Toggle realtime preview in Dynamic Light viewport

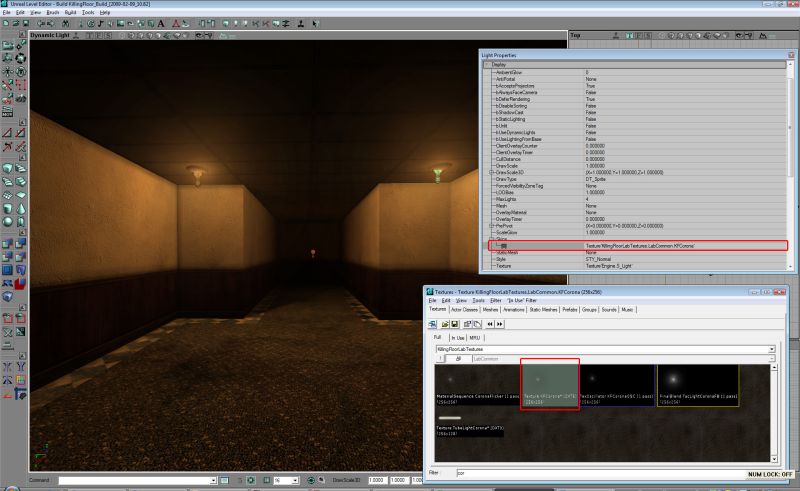tap(76, 35)
